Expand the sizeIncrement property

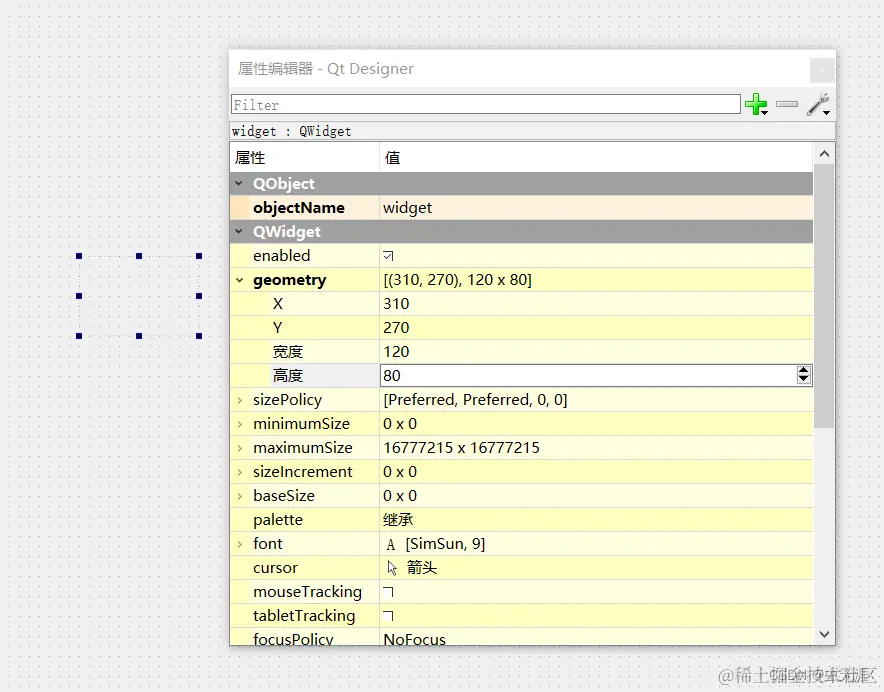click(x=240, y=472)
